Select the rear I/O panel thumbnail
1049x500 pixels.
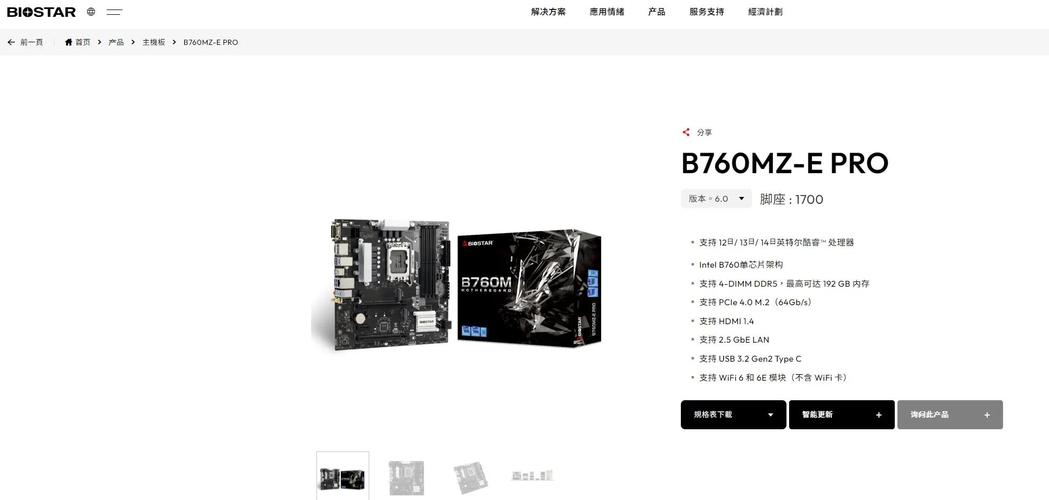(533, 475)
